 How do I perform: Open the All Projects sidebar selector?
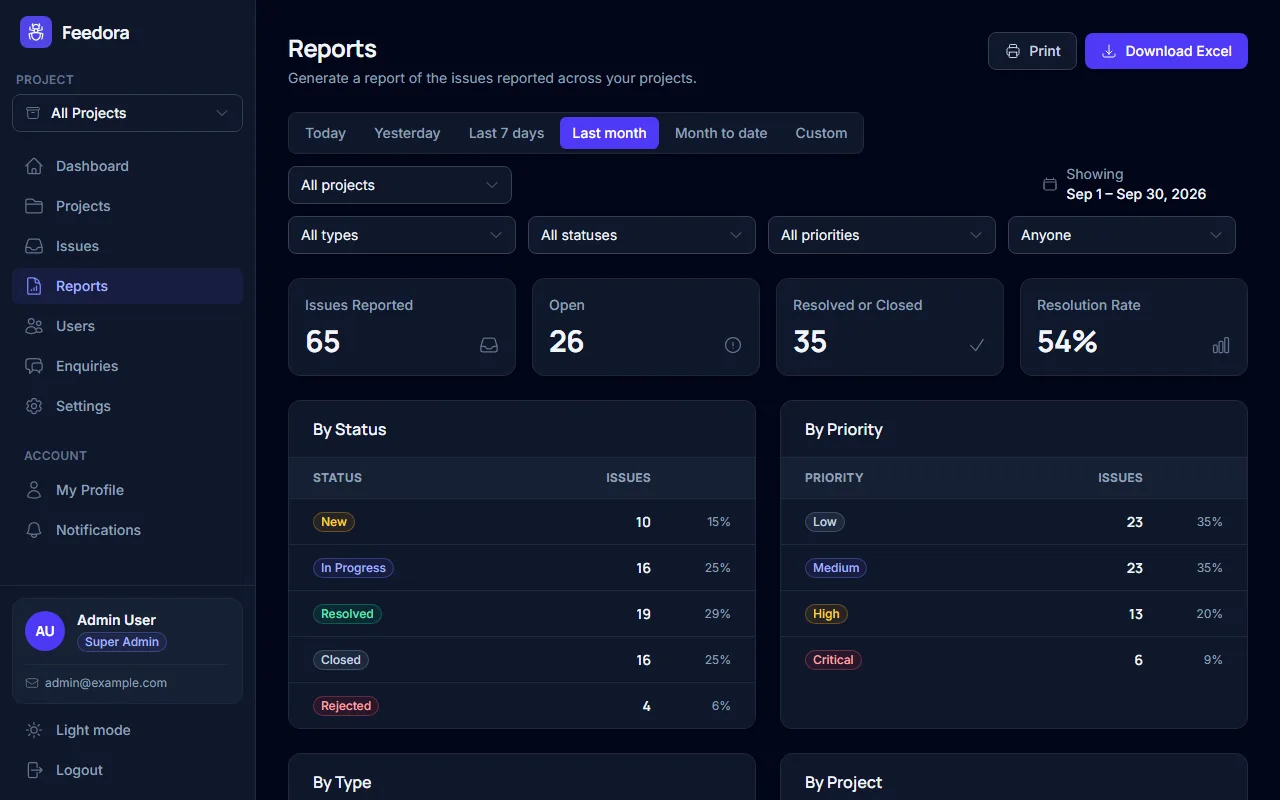pyautogui.click(x=127, y=113)
